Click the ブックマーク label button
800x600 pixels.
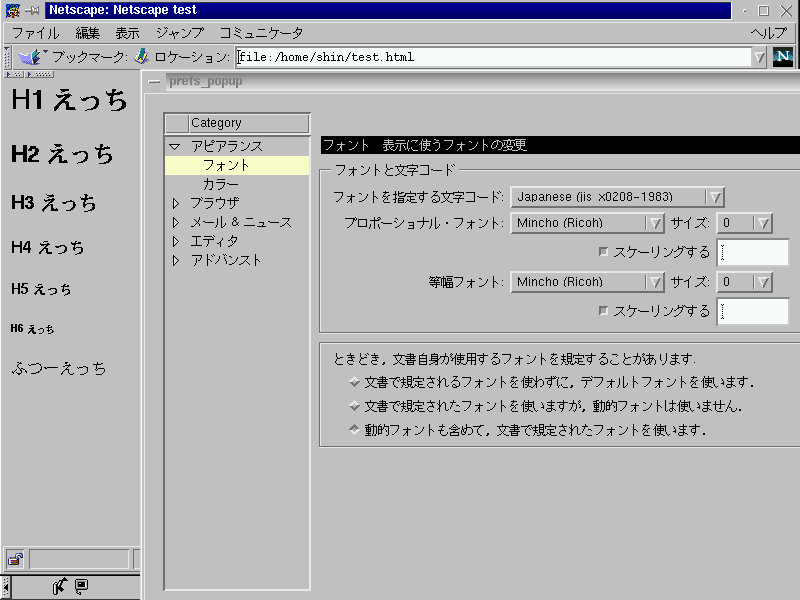pos(90,57)
